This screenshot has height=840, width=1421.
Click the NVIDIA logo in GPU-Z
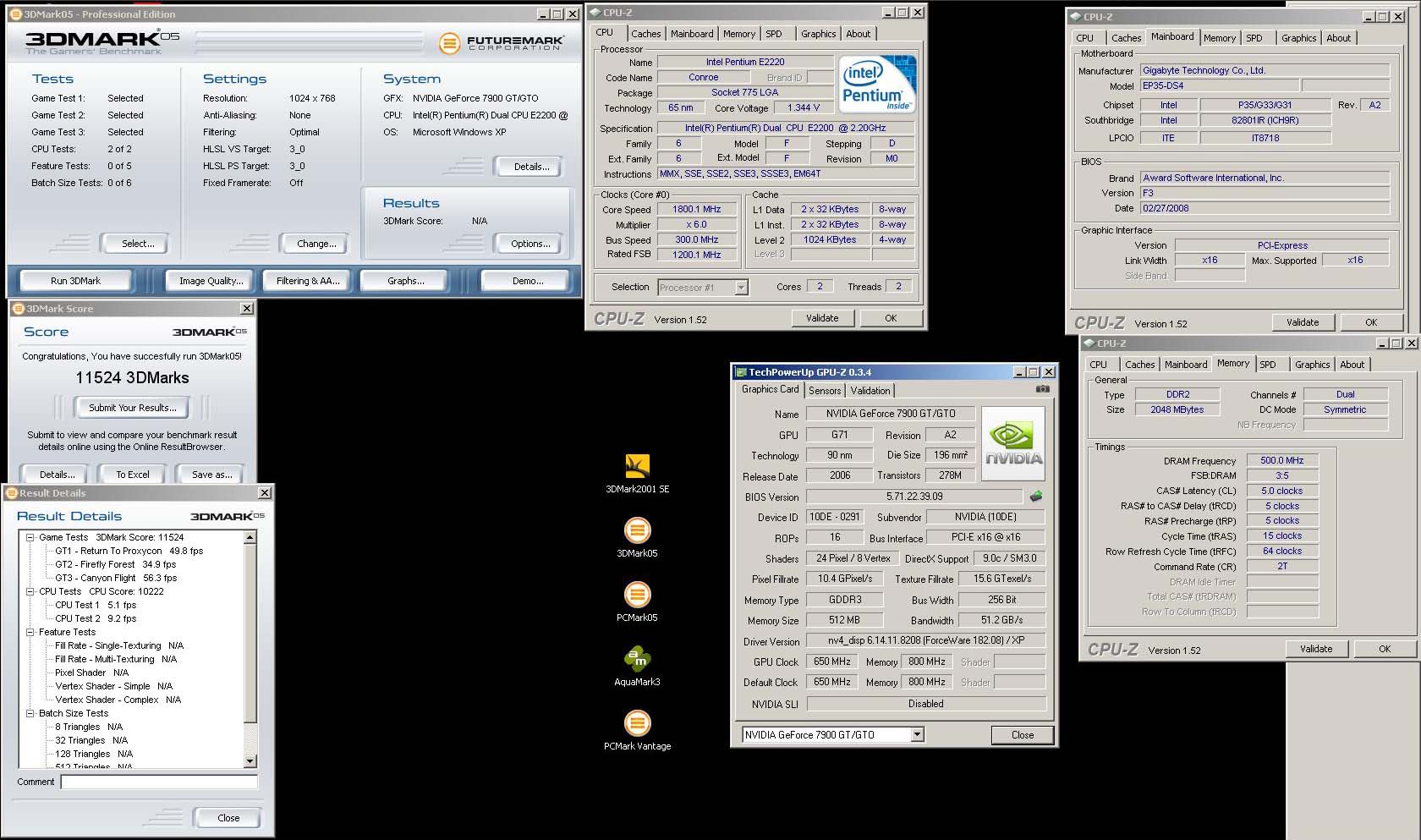[x=1013, y=444]
